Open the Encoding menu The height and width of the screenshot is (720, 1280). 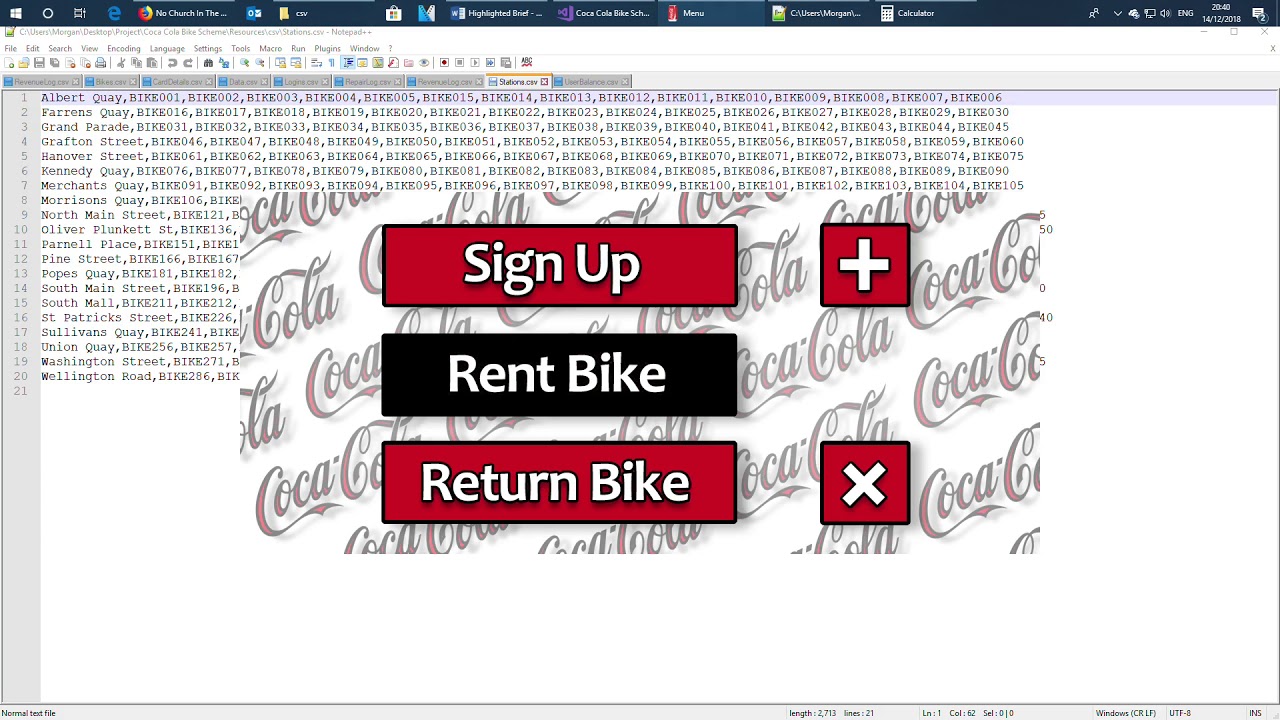(x=124, y=48)
